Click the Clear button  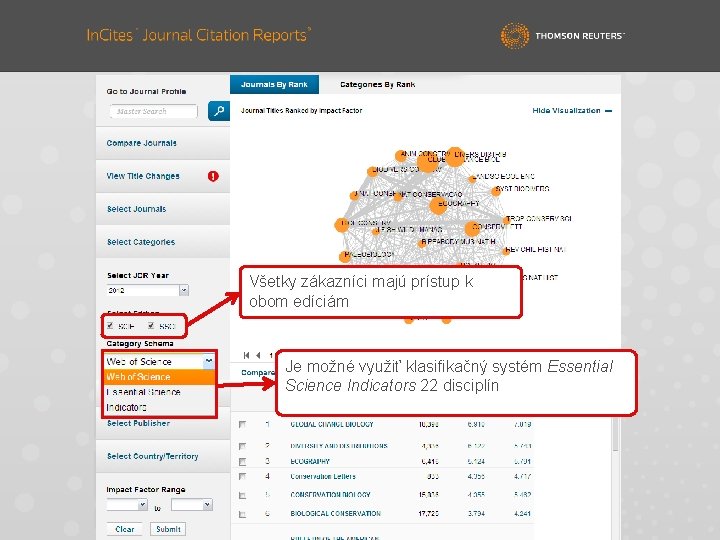[124, 529]
